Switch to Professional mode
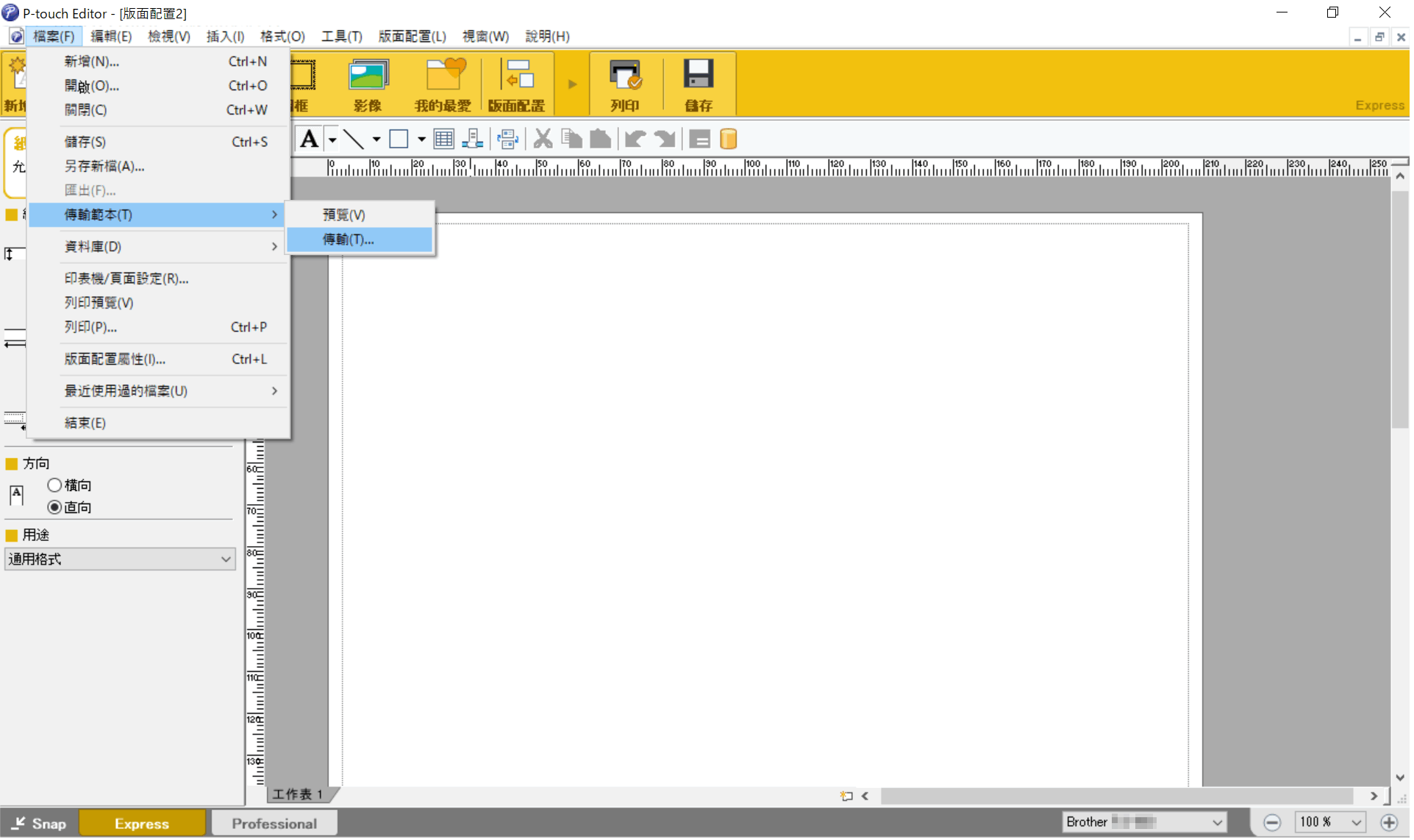1414x840 pixels. [x=275, y=825]
